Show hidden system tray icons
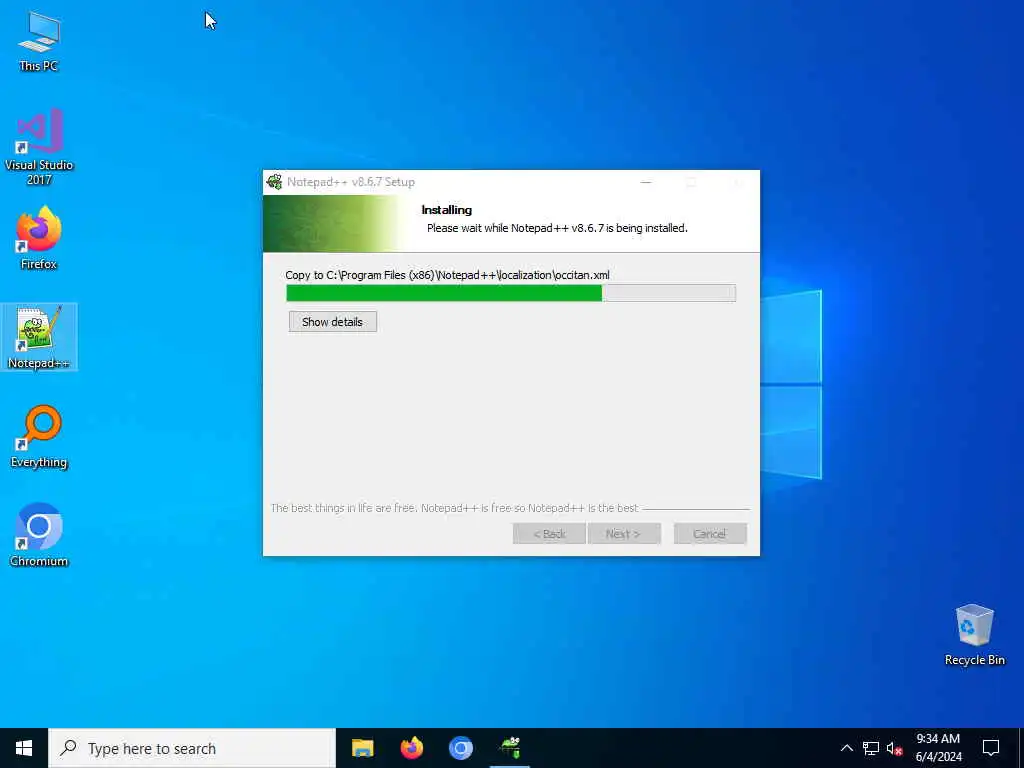 pos(846,748)
